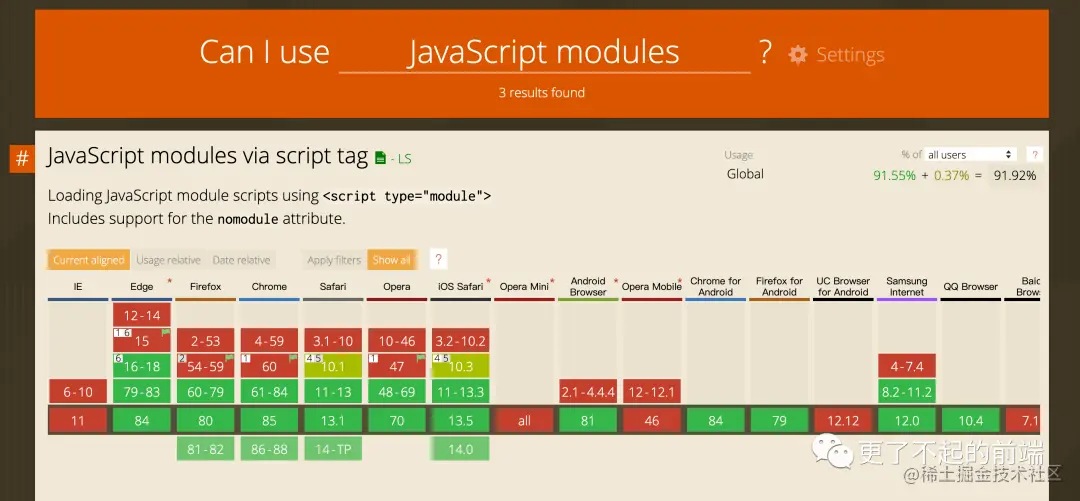Click the Android Browser column header
The height and width of the screenshot is (501, 1080).
tap(588, 287)
